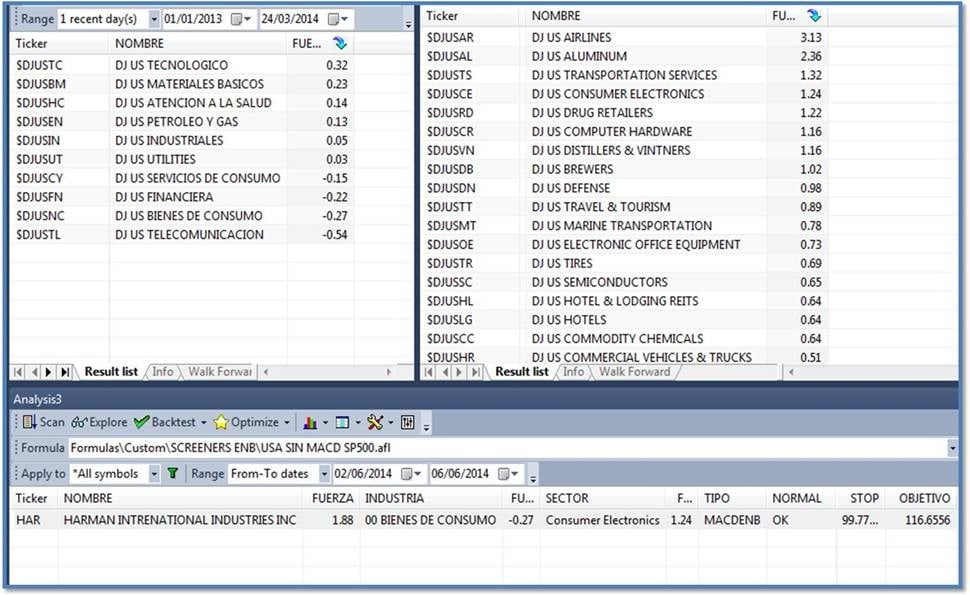Open the Optimize dropdown arrow
The image size is (970, 595).
click(x=287, y=423)
